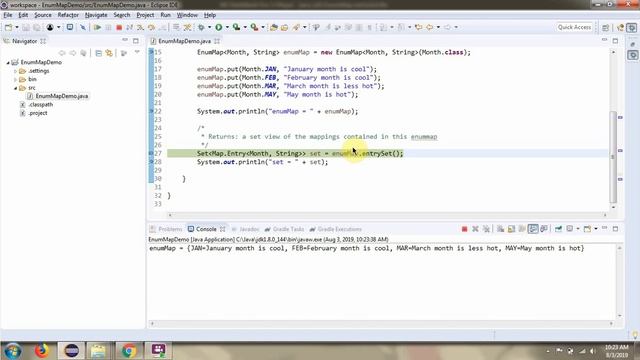The width and height of the screenshot is (640, 360).
Task: Open the Debug button dropdown arrow
Action: point(209,27)
